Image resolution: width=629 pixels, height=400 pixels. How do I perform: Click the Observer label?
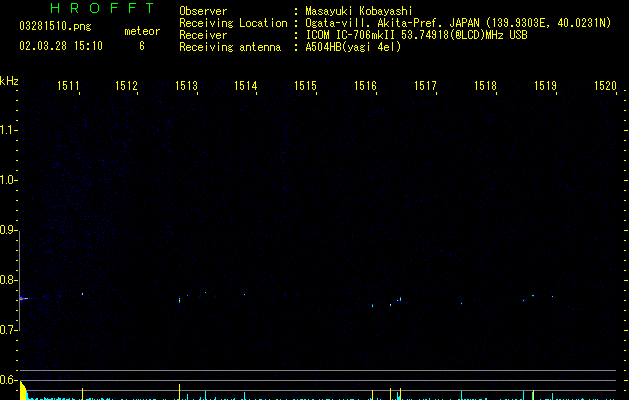[203, 11]
